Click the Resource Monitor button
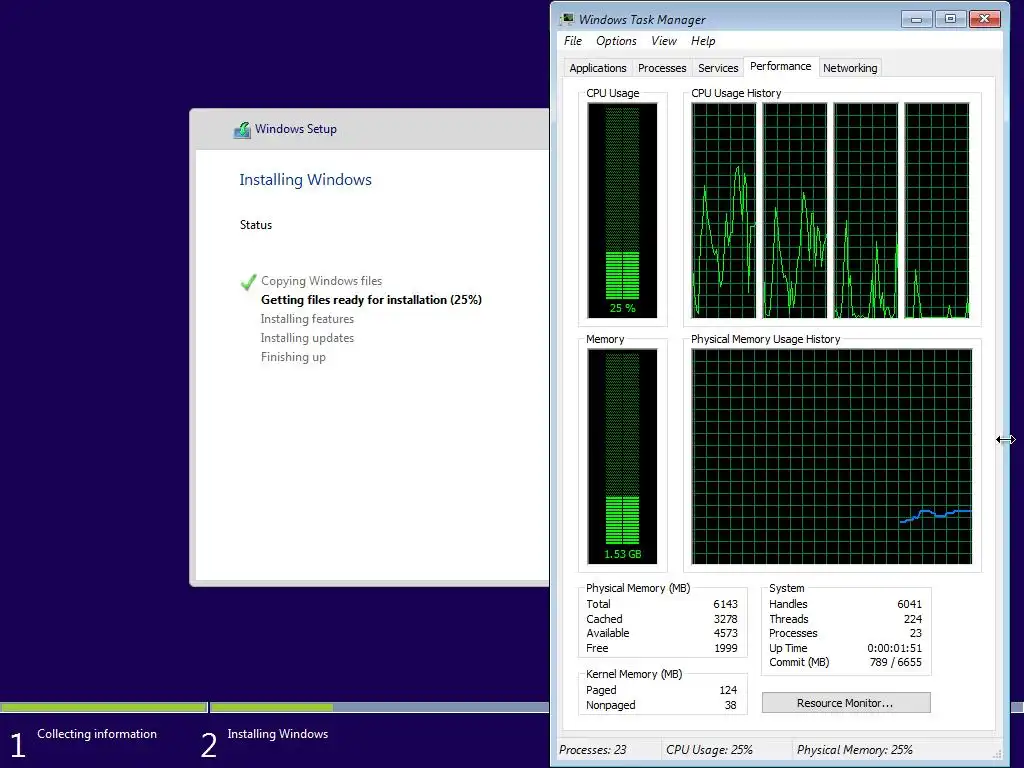This screenshot has width=1024, height=768. [846, 703]
